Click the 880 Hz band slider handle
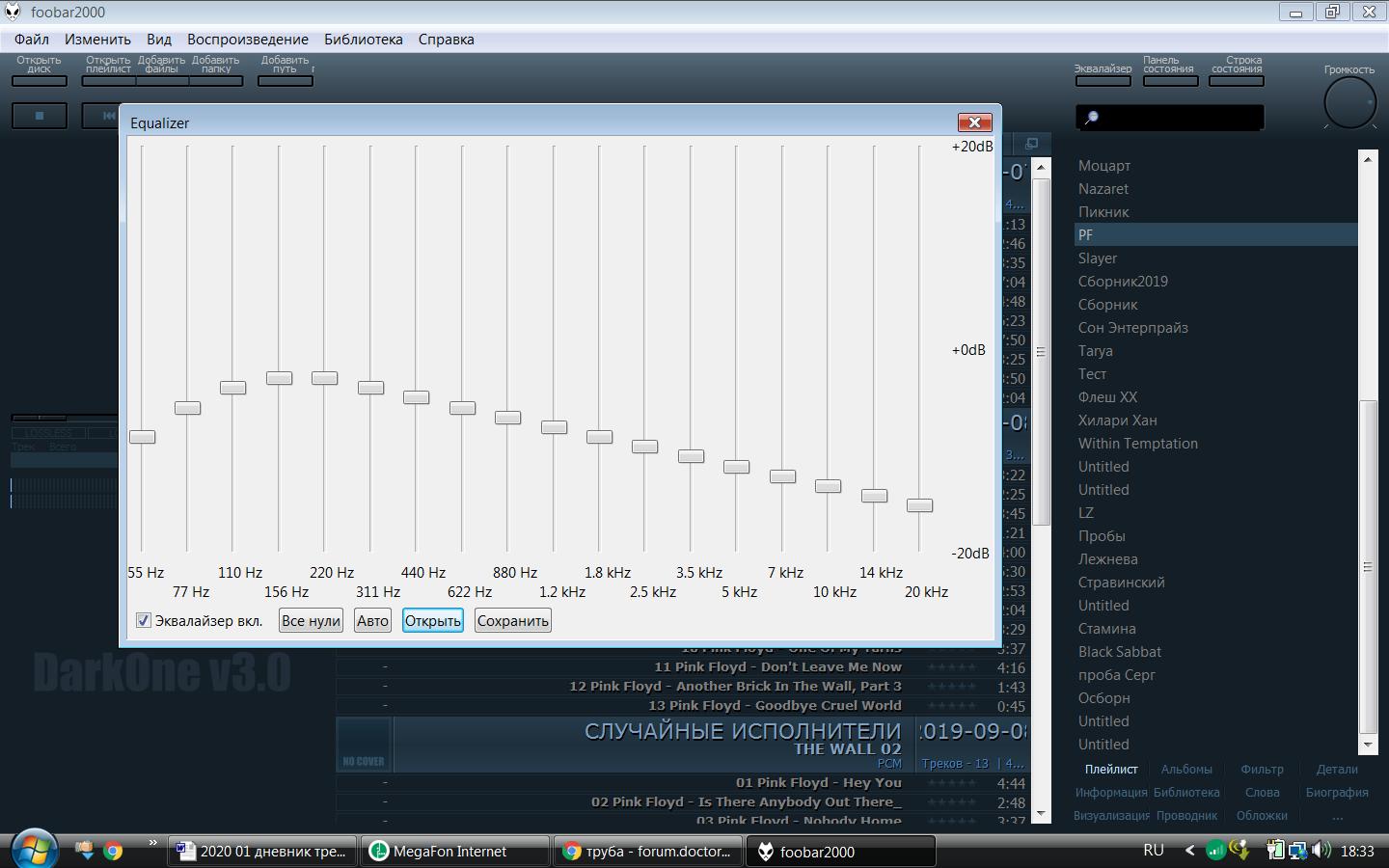 pos(508,418)
